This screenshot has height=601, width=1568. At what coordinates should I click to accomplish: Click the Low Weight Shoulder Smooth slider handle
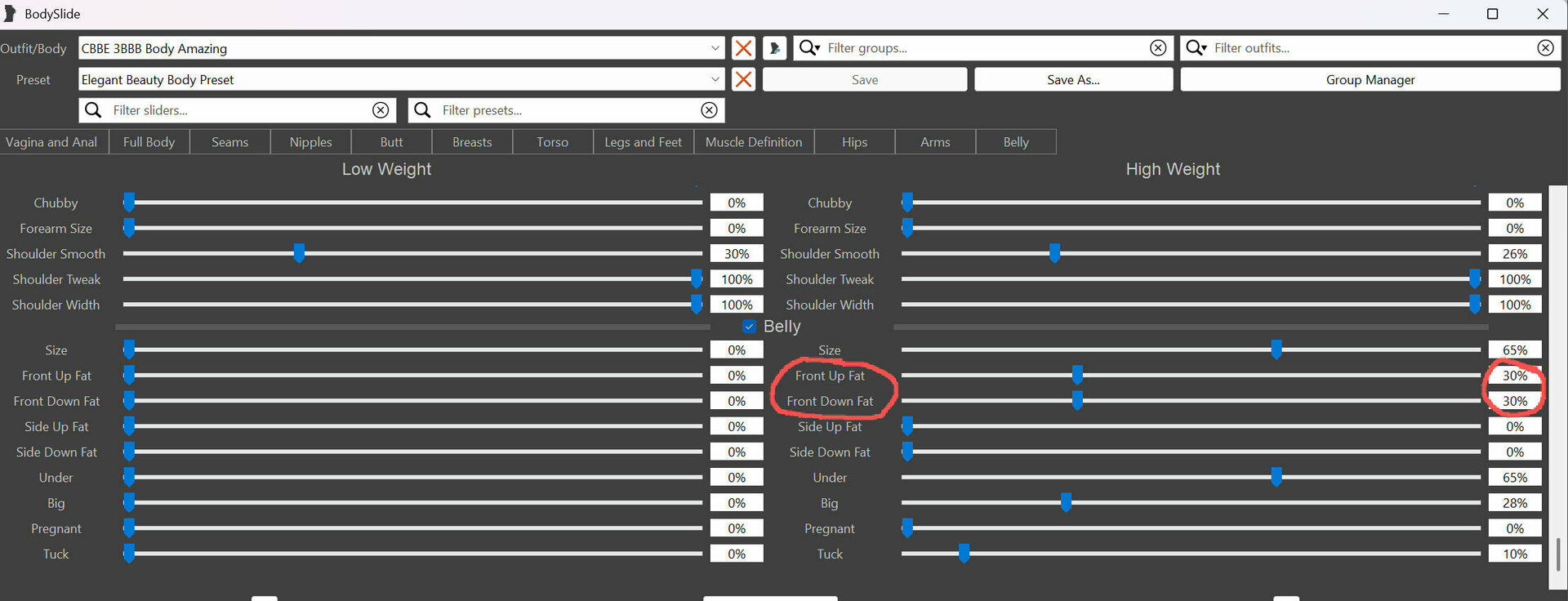click(x=299, y=254)
